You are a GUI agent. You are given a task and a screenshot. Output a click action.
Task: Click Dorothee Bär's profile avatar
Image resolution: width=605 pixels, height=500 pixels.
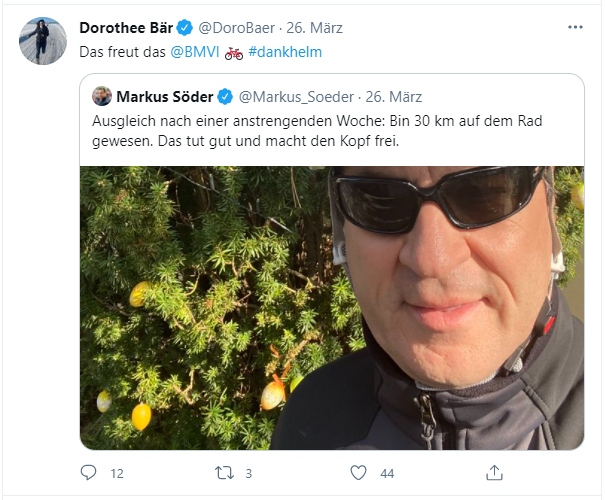[42, 41]
